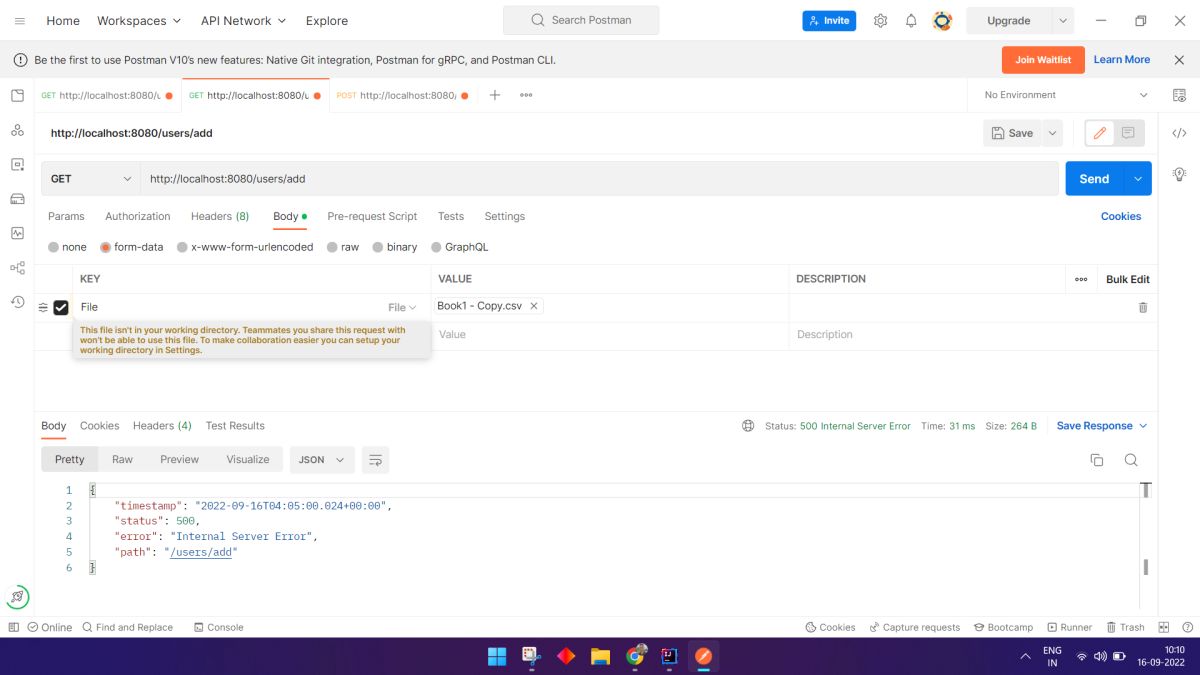Click the Invite button
This screenshot has width=1200, height=675.
point(829,20)
